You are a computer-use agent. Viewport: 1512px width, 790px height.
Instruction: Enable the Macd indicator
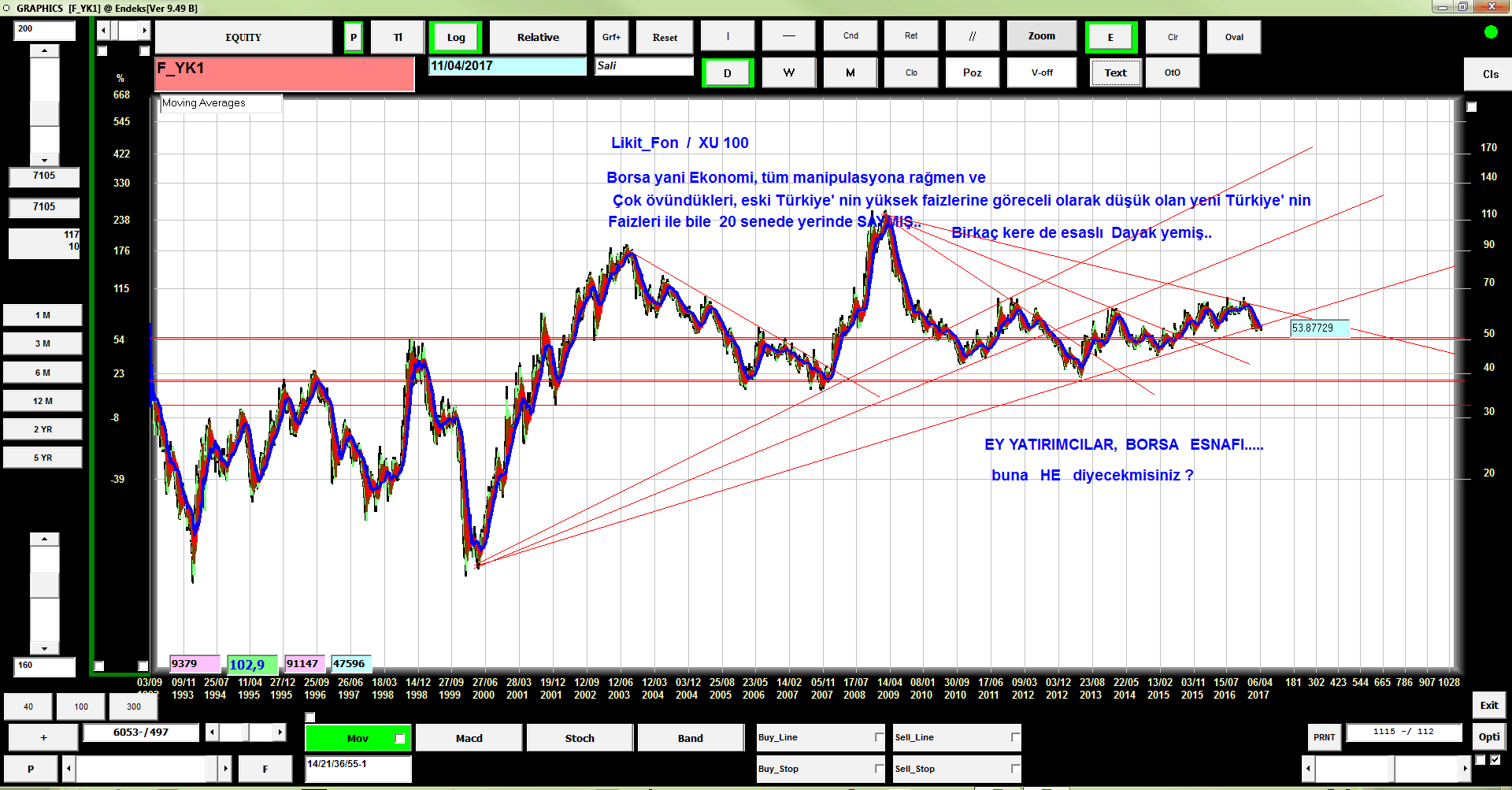pos(469,738)
